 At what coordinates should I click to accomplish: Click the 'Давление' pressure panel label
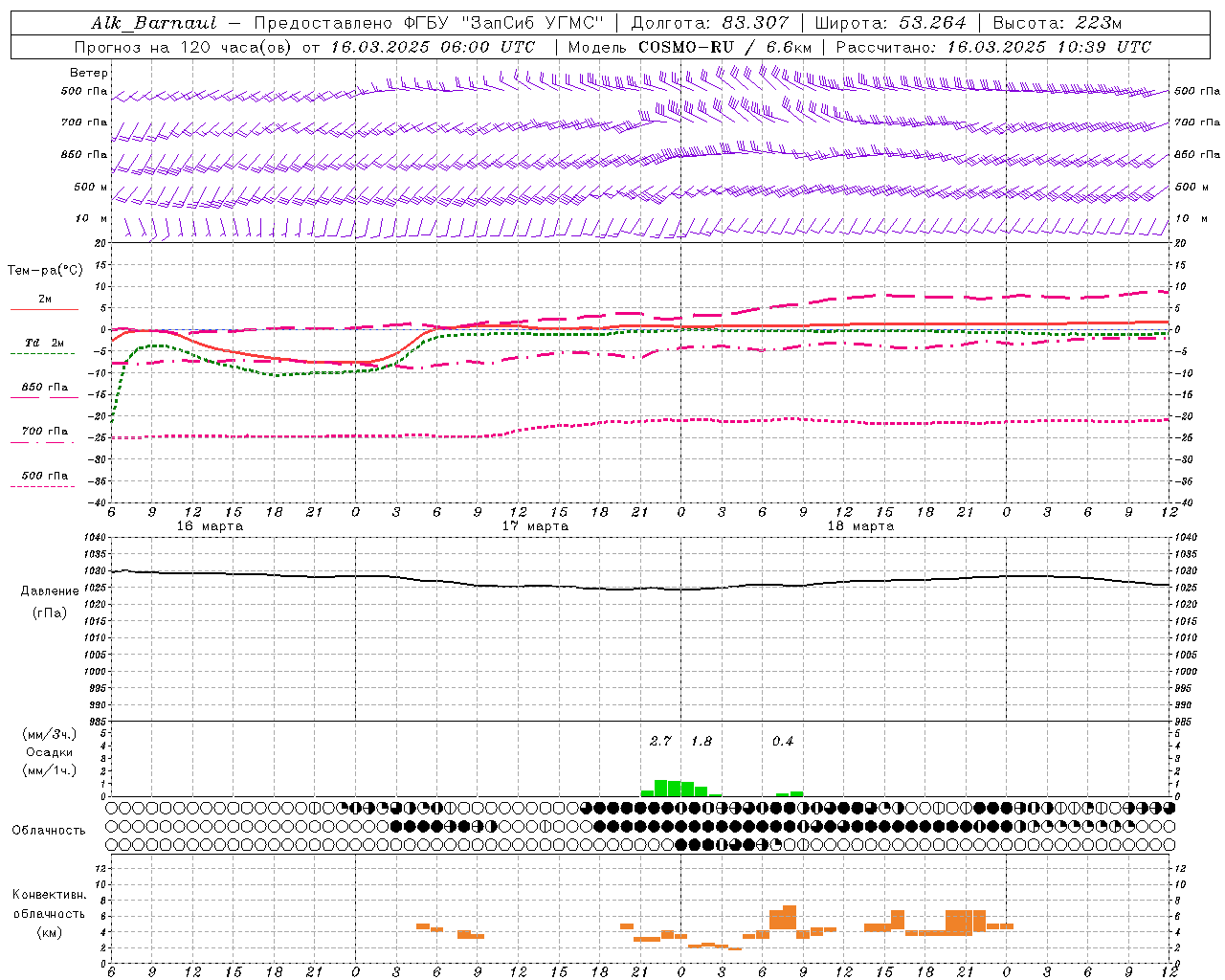pos(50,591)
